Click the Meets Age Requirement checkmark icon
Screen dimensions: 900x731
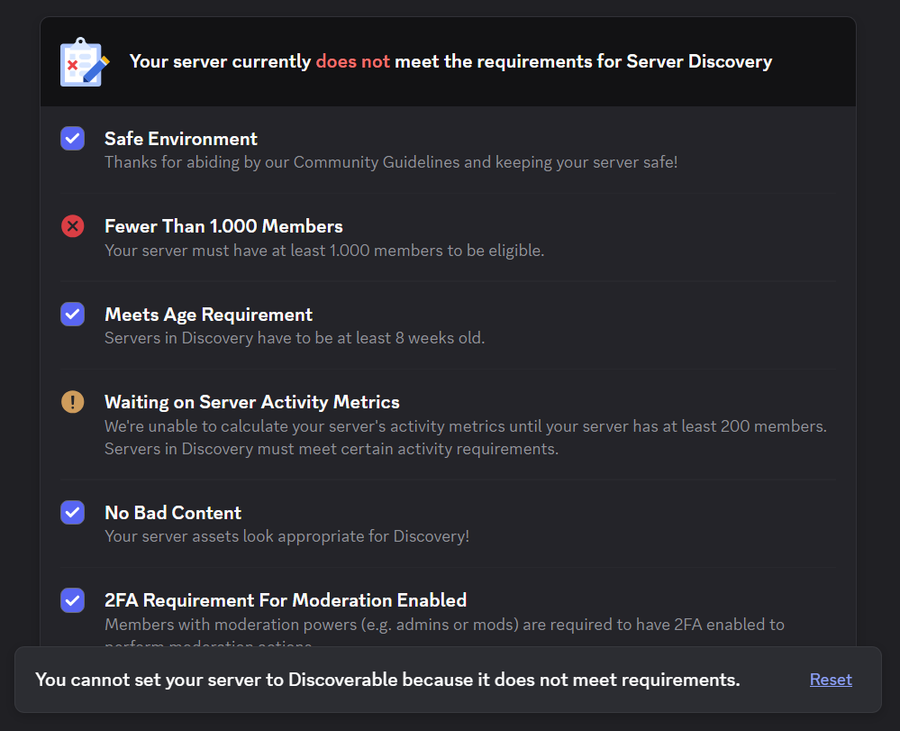(x=73, y=314)
